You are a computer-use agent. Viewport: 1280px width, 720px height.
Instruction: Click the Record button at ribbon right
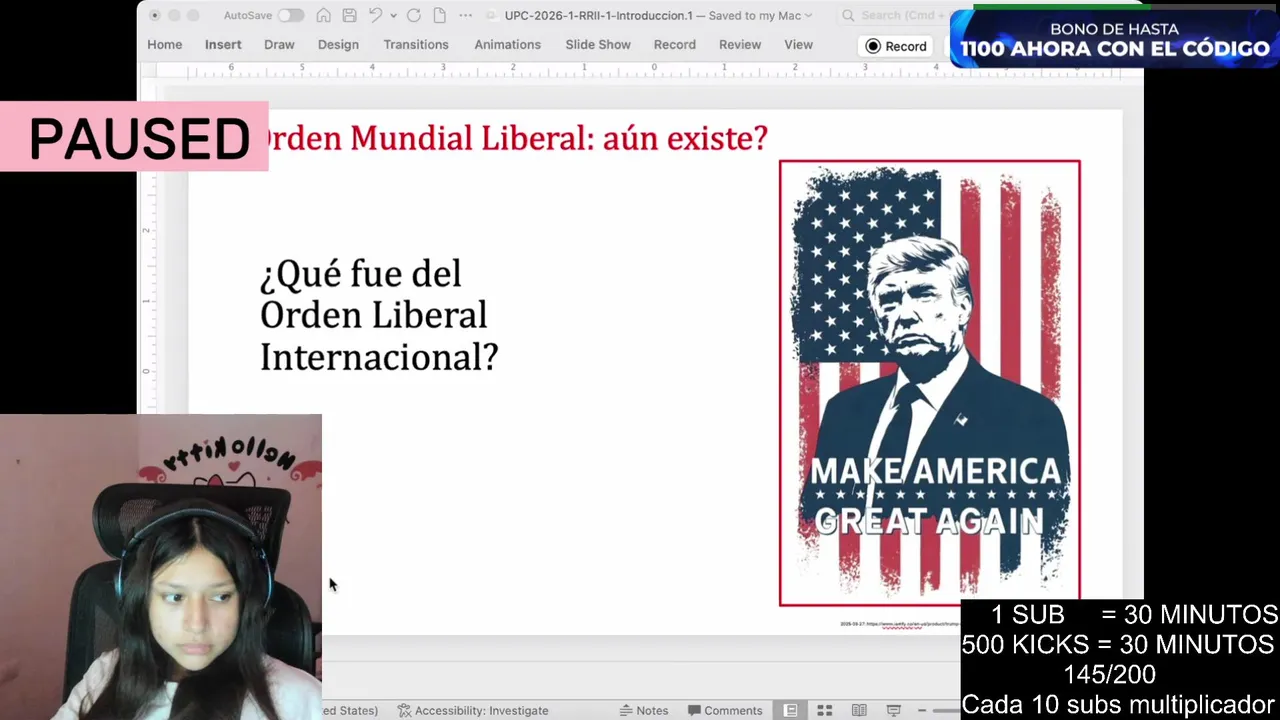(x=896, y=46)
